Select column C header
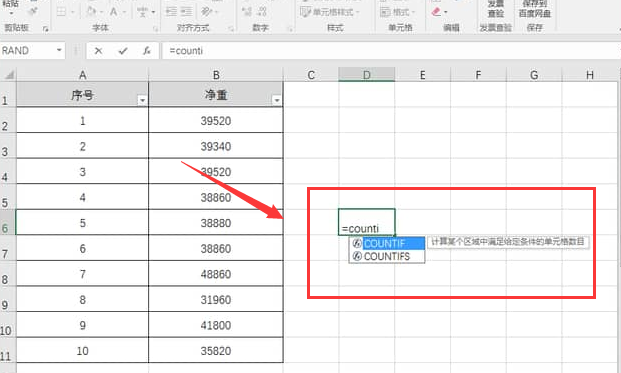621x373 pixels. pos(311,74)
